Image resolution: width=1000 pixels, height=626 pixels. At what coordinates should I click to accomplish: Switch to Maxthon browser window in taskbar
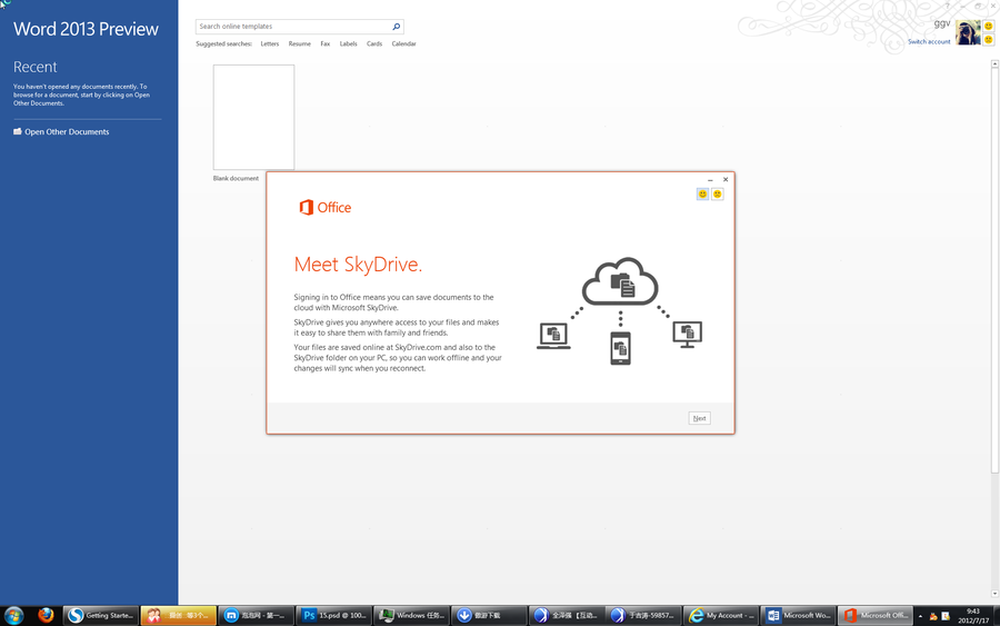click(x=256, y=615)
